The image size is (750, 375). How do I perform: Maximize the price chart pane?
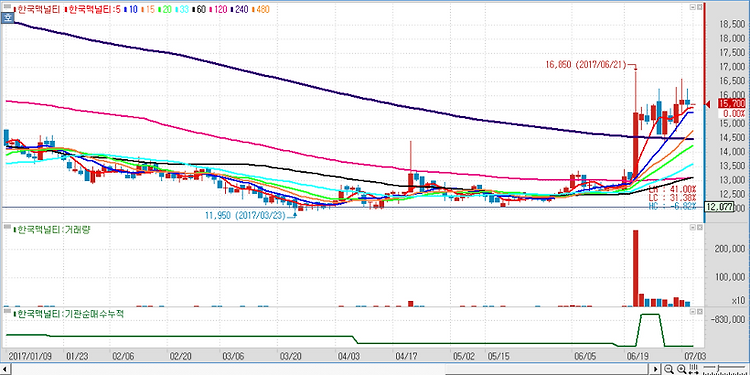pyautogui.click(x=699, y=8)
